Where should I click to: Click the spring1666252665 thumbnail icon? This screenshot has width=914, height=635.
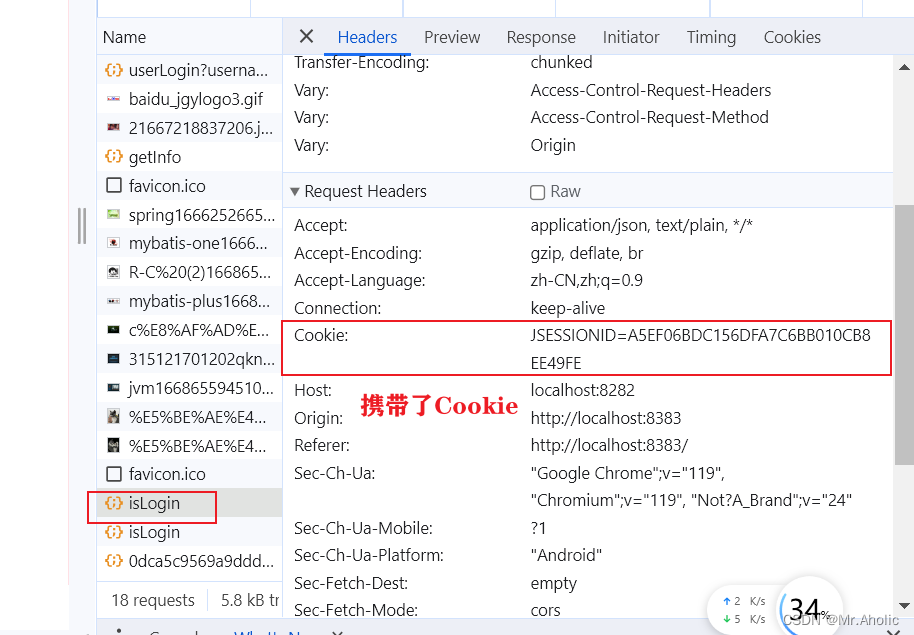point(113,214)
